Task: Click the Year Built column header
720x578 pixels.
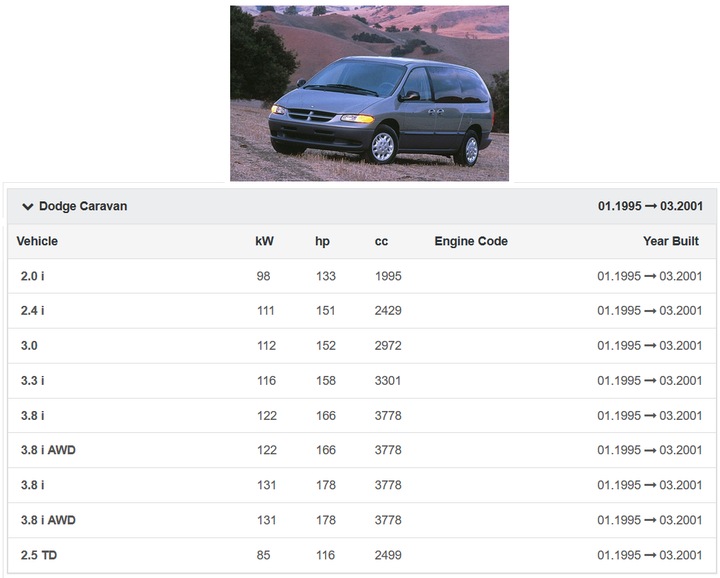Action: tap(670, 241)
